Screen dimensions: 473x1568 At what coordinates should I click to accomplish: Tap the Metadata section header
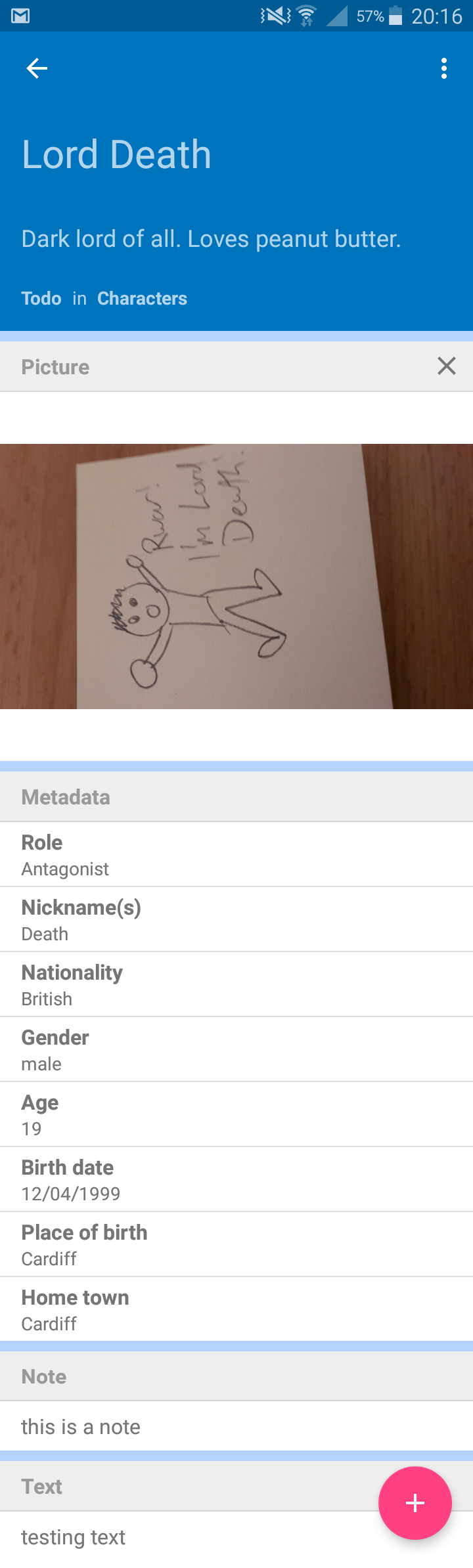point(236,797)
